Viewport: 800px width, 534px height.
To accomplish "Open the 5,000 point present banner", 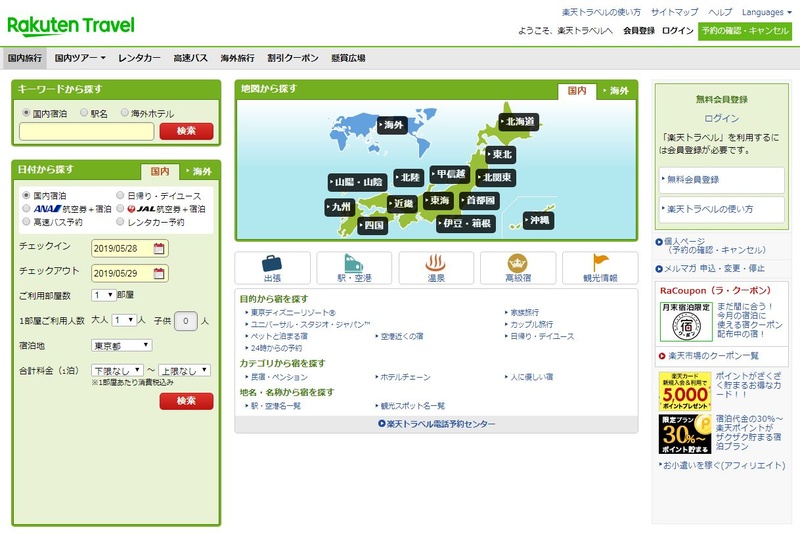I will [x=685, y=392].
